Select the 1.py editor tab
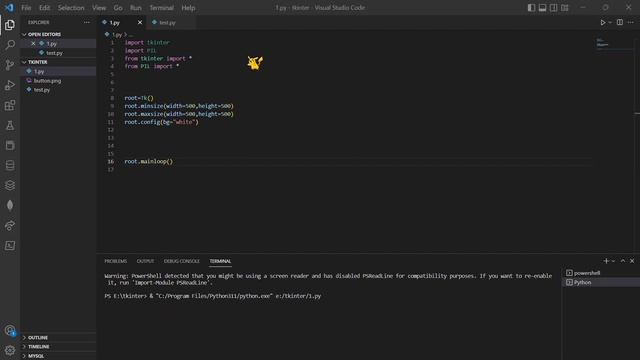Viewport: 640px width, 360px height. point(115,22)
